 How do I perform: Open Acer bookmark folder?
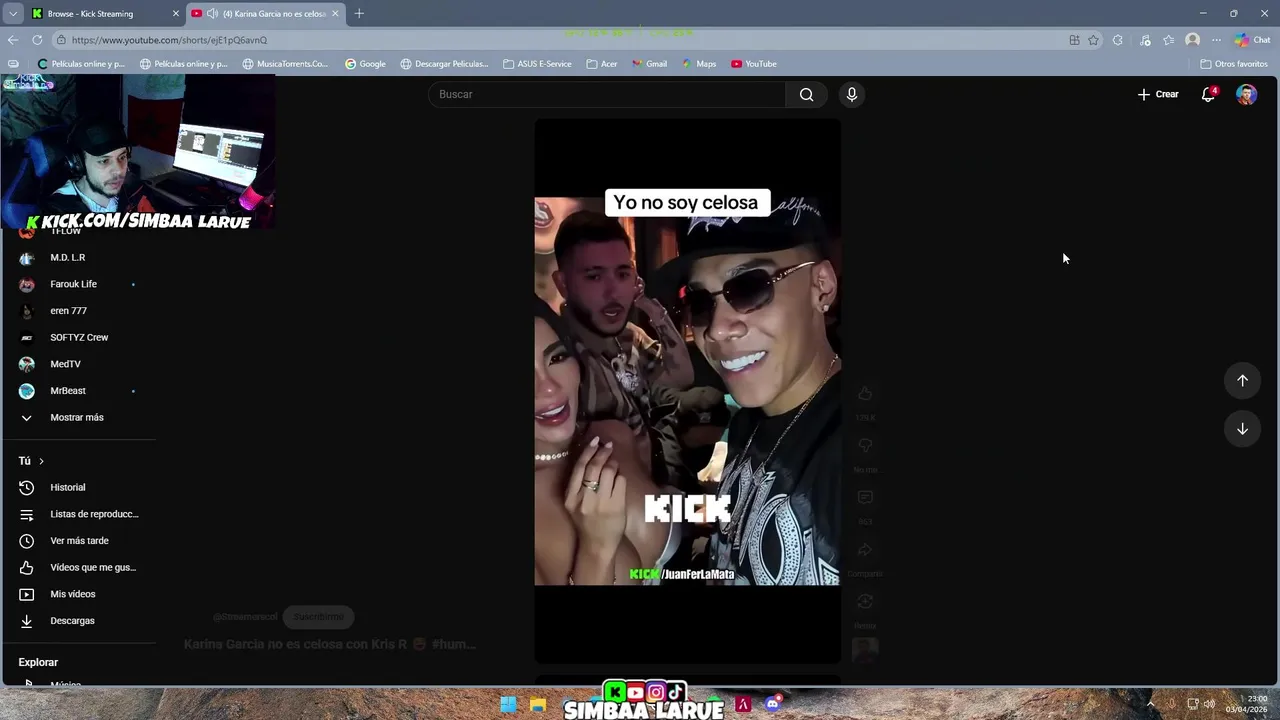tap(602, 64)
